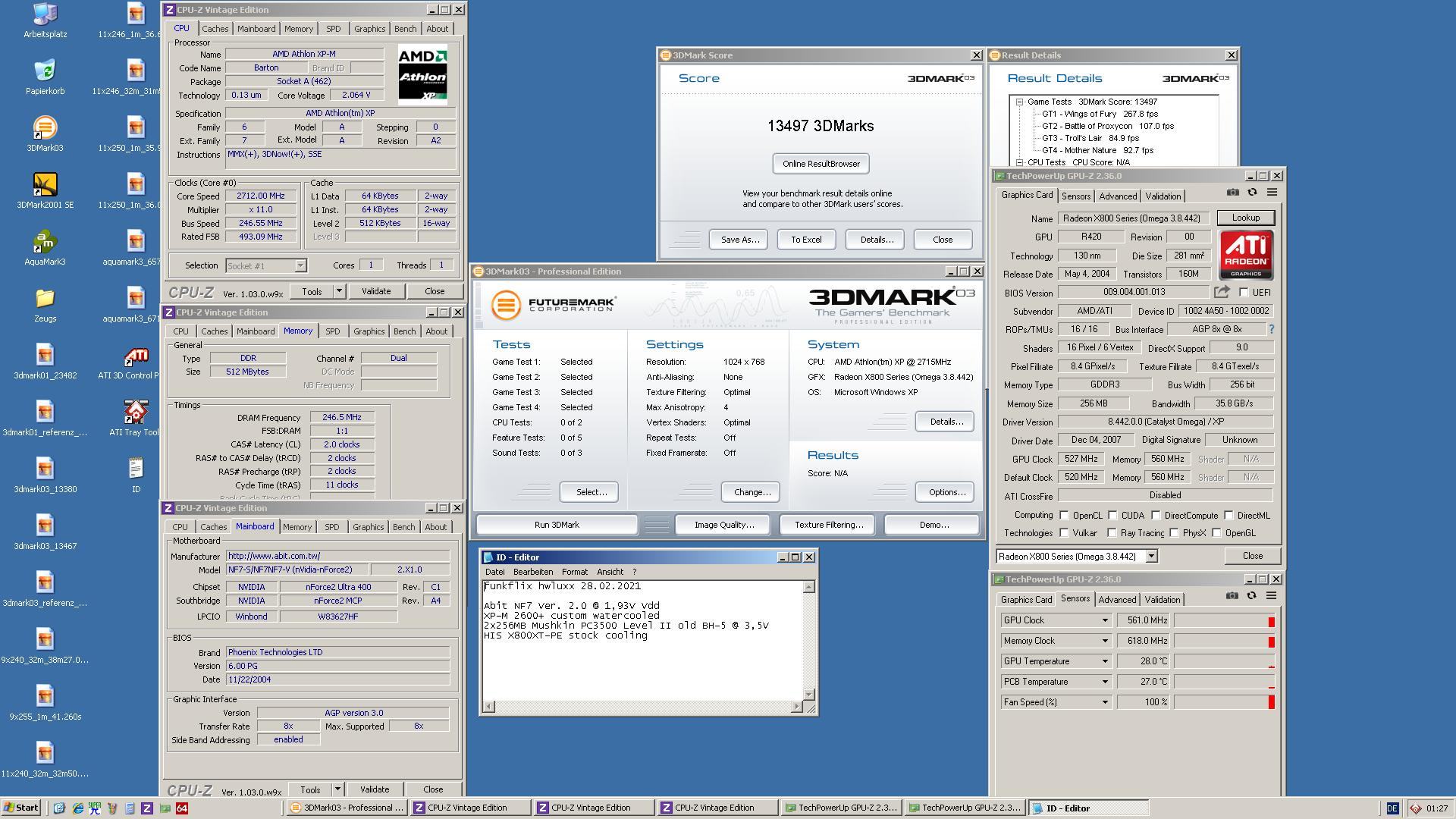Open the hamburger menu in the top GPU-Z window

point(1272,193)
